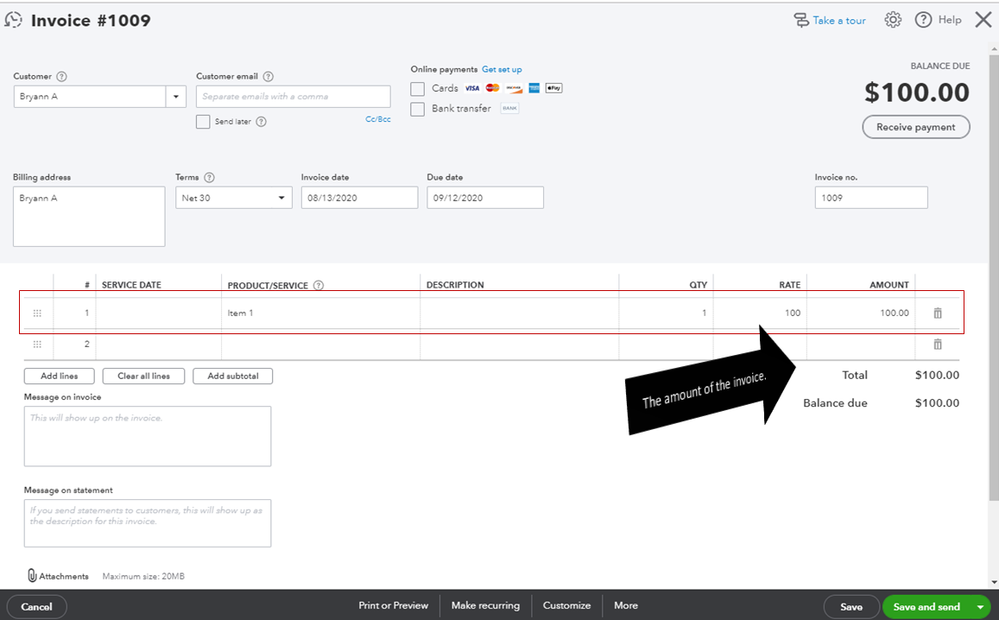
Task: Click the Billing address text box
Action: (89, 217)
